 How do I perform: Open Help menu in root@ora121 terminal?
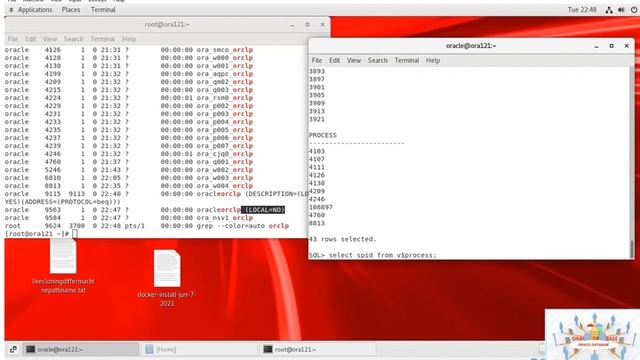129,39
